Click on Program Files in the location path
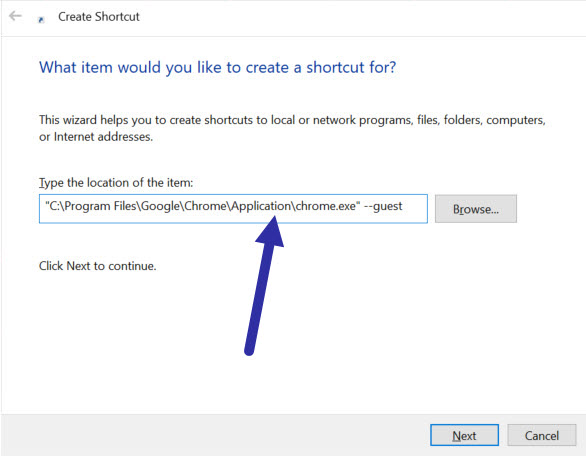The image size is (586, 456). [97, 206]
